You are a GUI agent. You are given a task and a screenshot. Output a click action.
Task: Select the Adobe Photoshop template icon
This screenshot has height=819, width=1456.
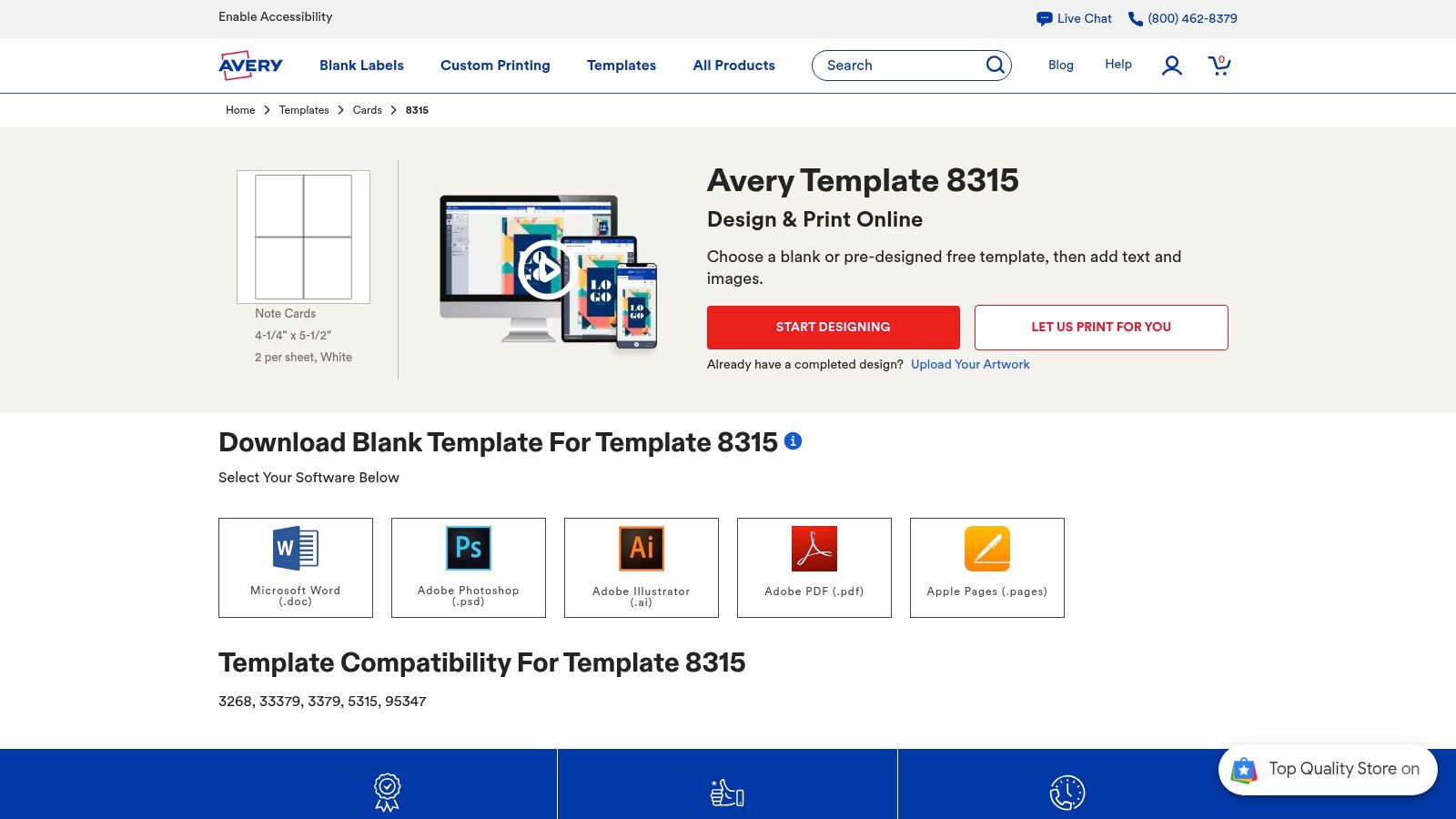[x=469, y=548]
